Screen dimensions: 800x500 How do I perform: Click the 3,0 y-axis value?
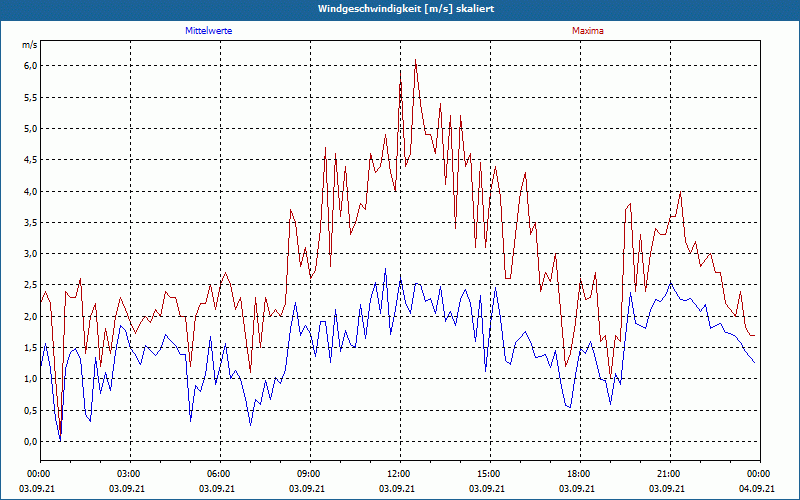click(31, 254)
